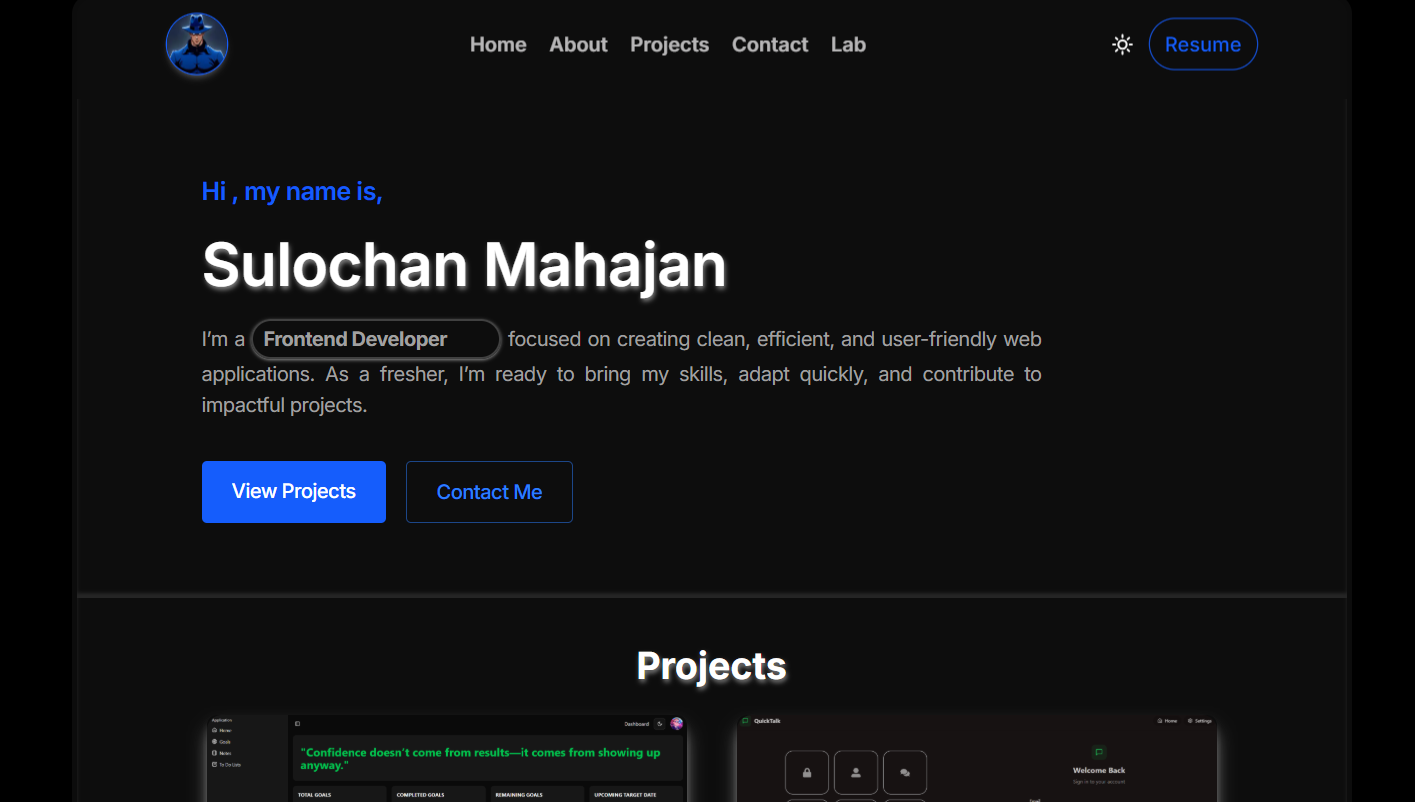The width and height of the screenshot is (1415, 802).
Task: Open the Resume button
Action: click(1202, 45)
